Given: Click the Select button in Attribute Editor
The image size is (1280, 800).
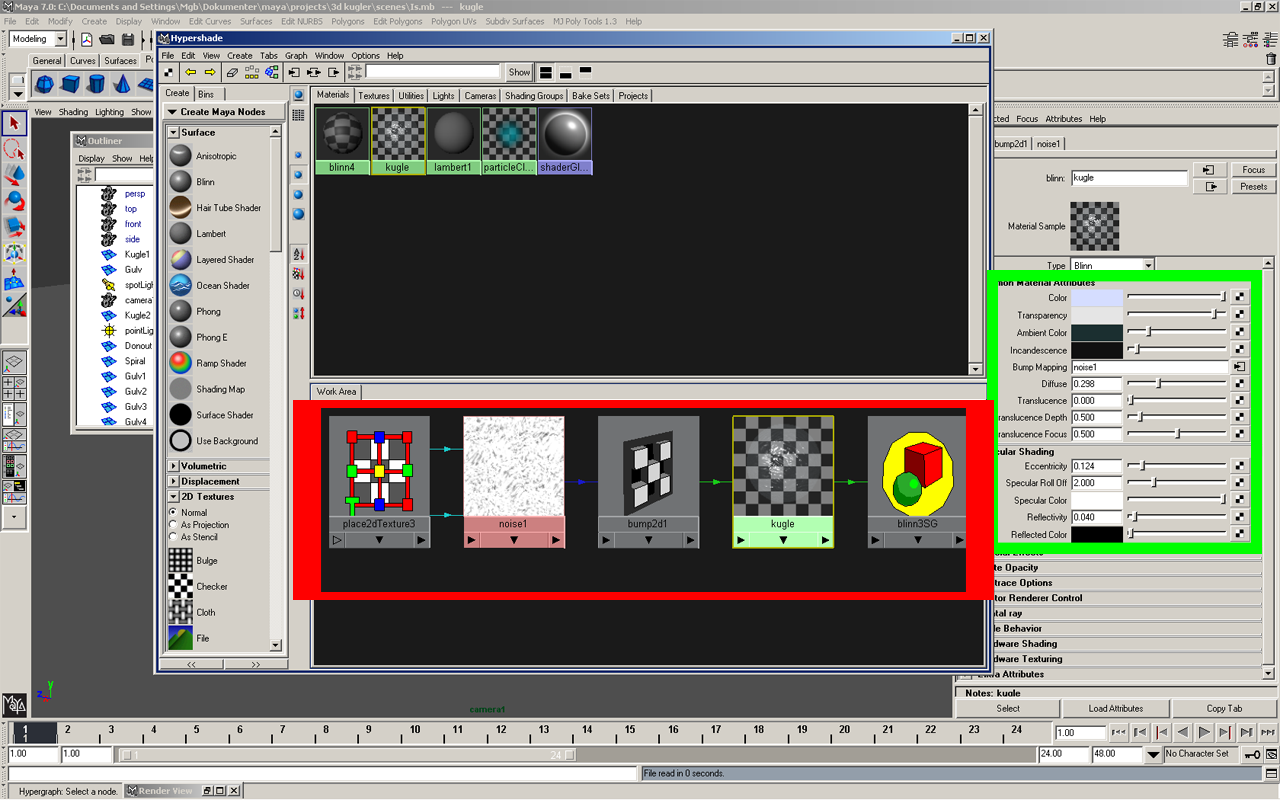Looking at the screenshot, I should 1008,708.
